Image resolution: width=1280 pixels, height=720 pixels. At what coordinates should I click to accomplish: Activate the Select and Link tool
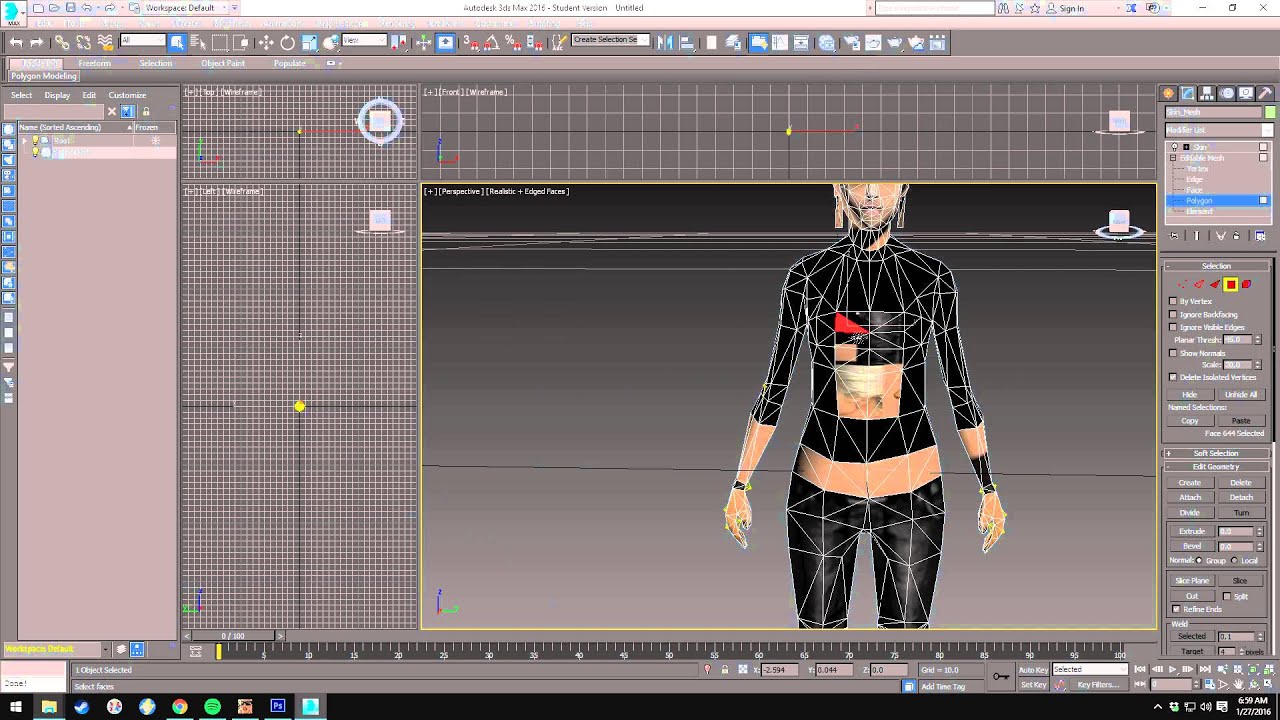(x=62, y=42)
